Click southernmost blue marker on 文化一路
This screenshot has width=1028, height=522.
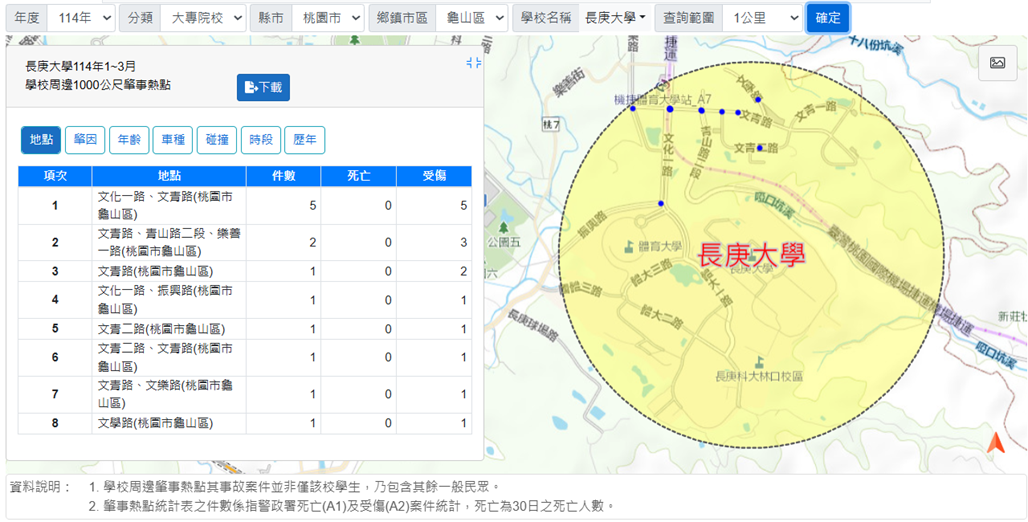(660, 204)
